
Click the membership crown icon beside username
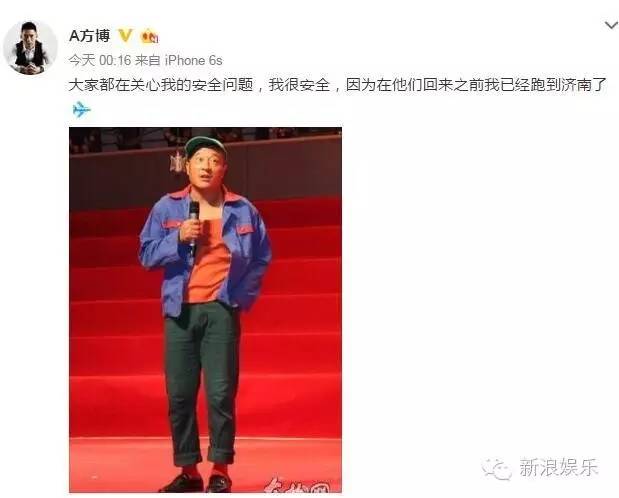tap(150, 36)
